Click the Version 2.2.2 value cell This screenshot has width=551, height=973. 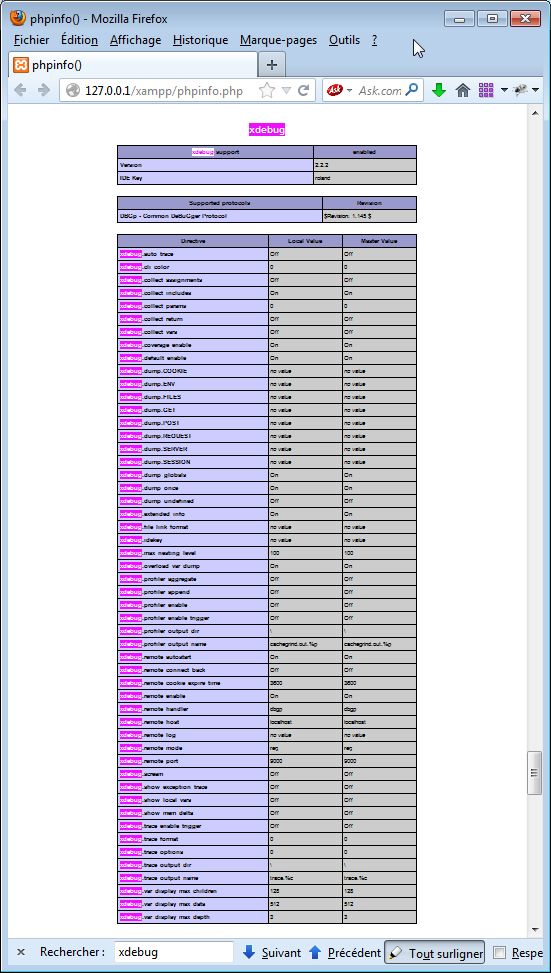tap(365, 166)
